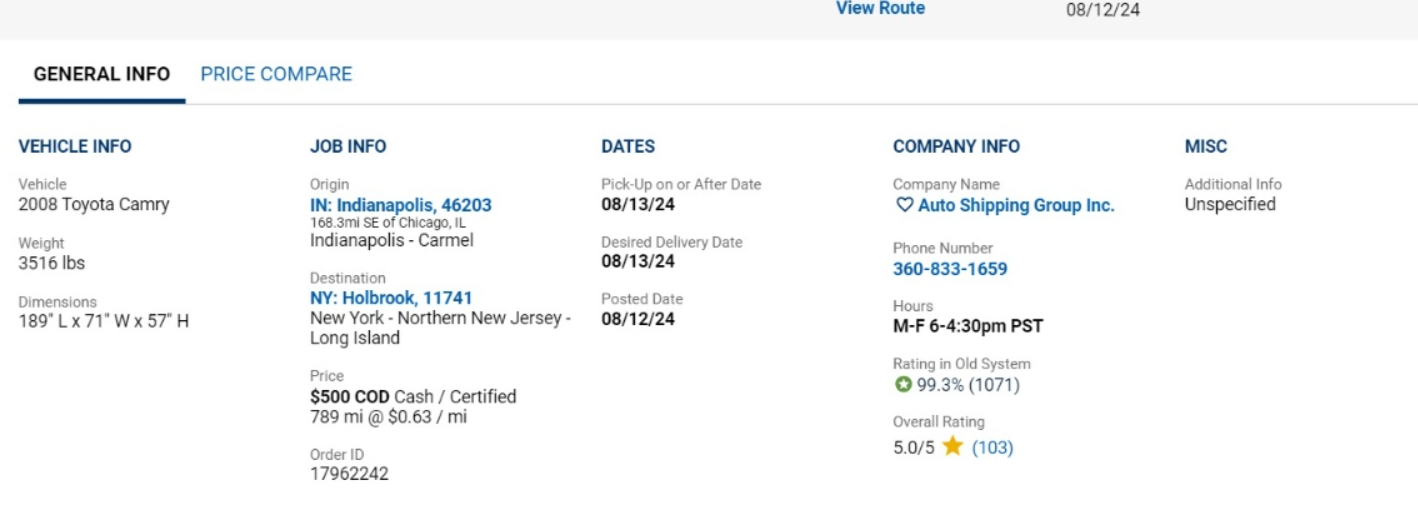Click the $500 COD price text
Screen dimensions: 1418x510
[x=350, y=397]
